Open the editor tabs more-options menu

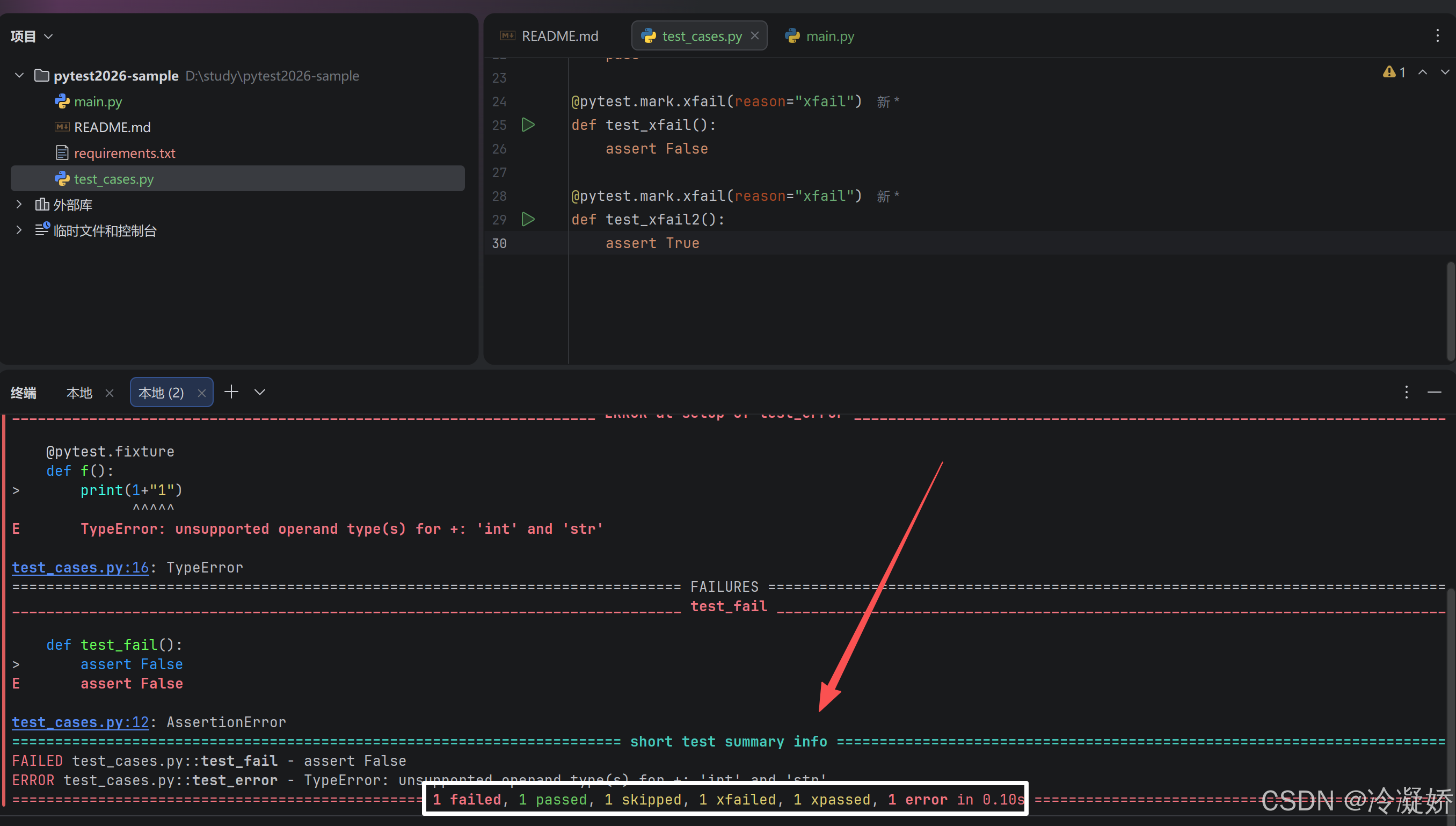click(1437, 36)
